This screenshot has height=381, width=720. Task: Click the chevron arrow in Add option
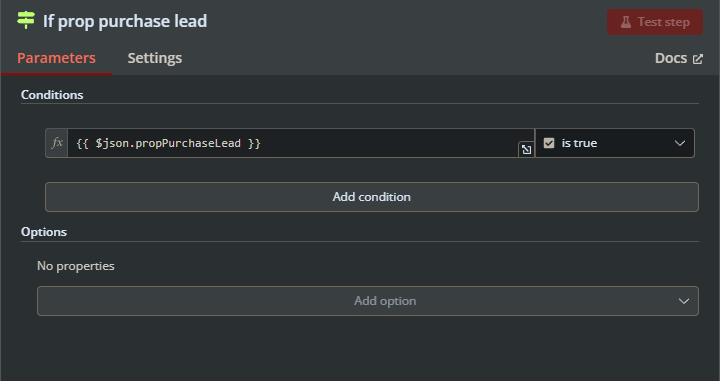(684, 301)
